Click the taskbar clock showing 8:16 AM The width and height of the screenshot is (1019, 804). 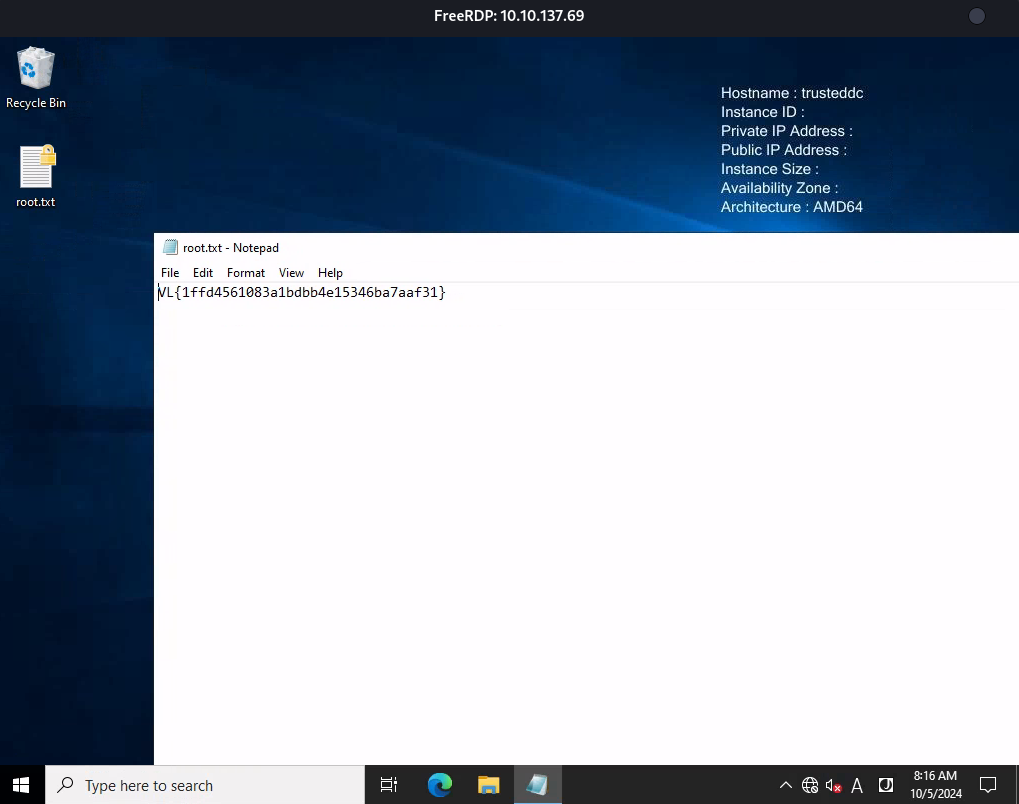click(936, 785)
